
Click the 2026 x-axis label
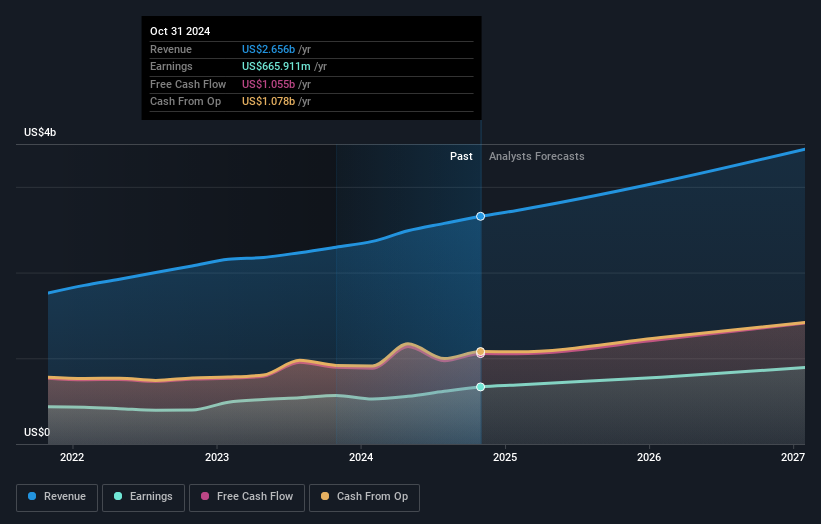click(649, 457)
